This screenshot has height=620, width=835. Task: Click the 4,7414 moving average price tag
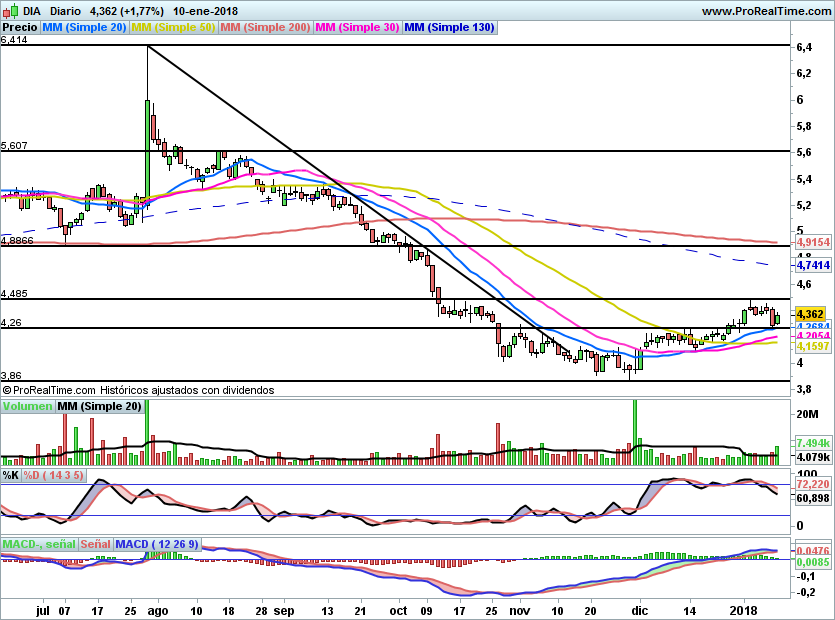click(813, 265)
